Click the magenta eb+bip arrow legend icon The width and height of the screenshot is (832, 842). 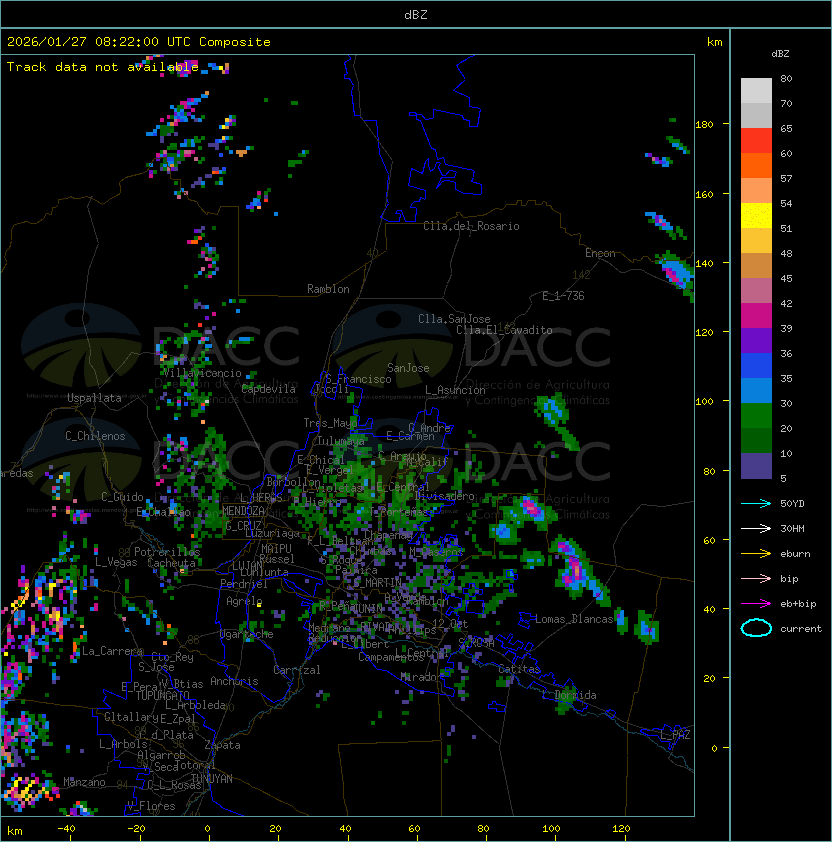coord(756,604)
